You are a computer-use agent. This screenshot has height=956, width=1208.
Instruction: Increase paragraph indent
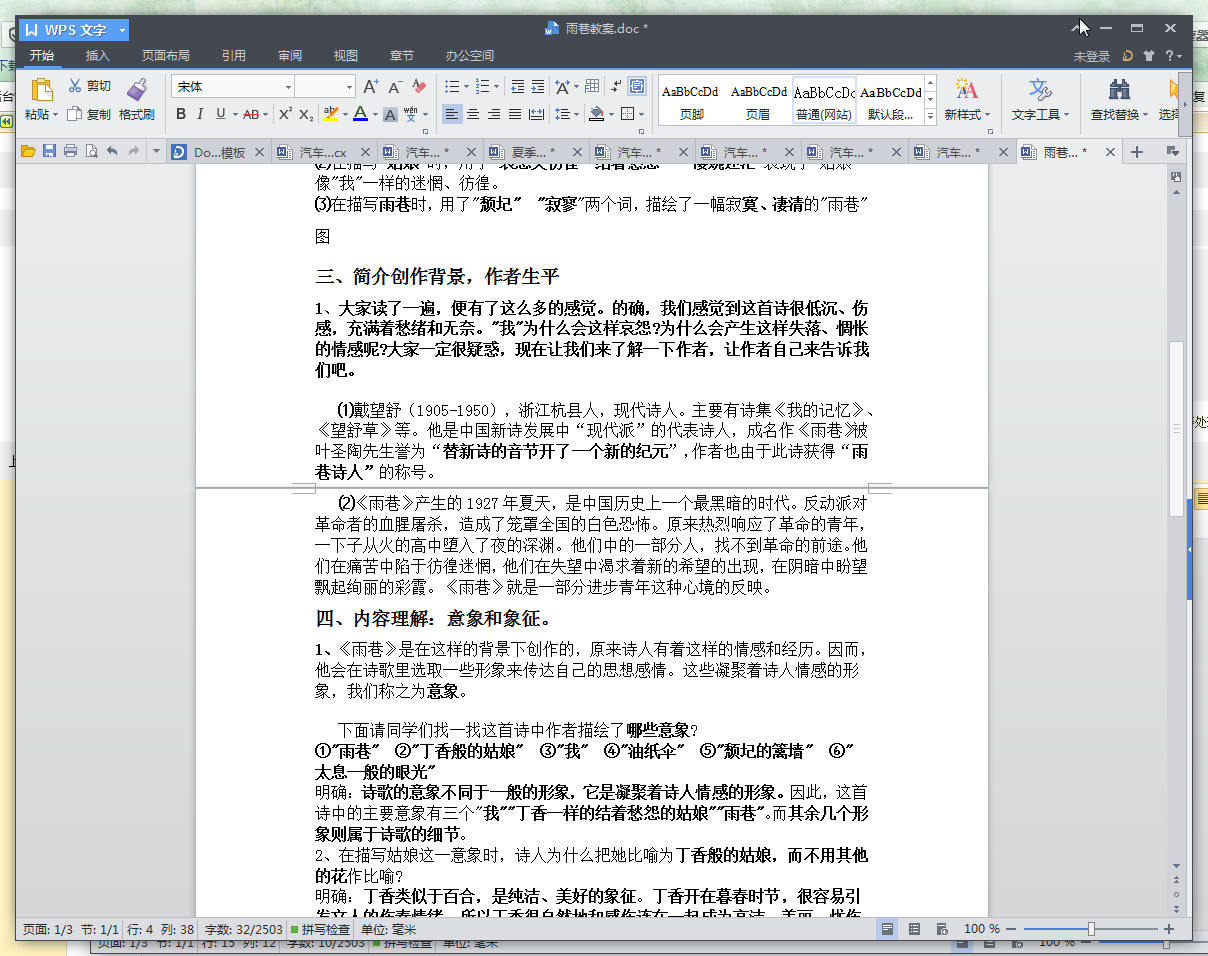538,87
